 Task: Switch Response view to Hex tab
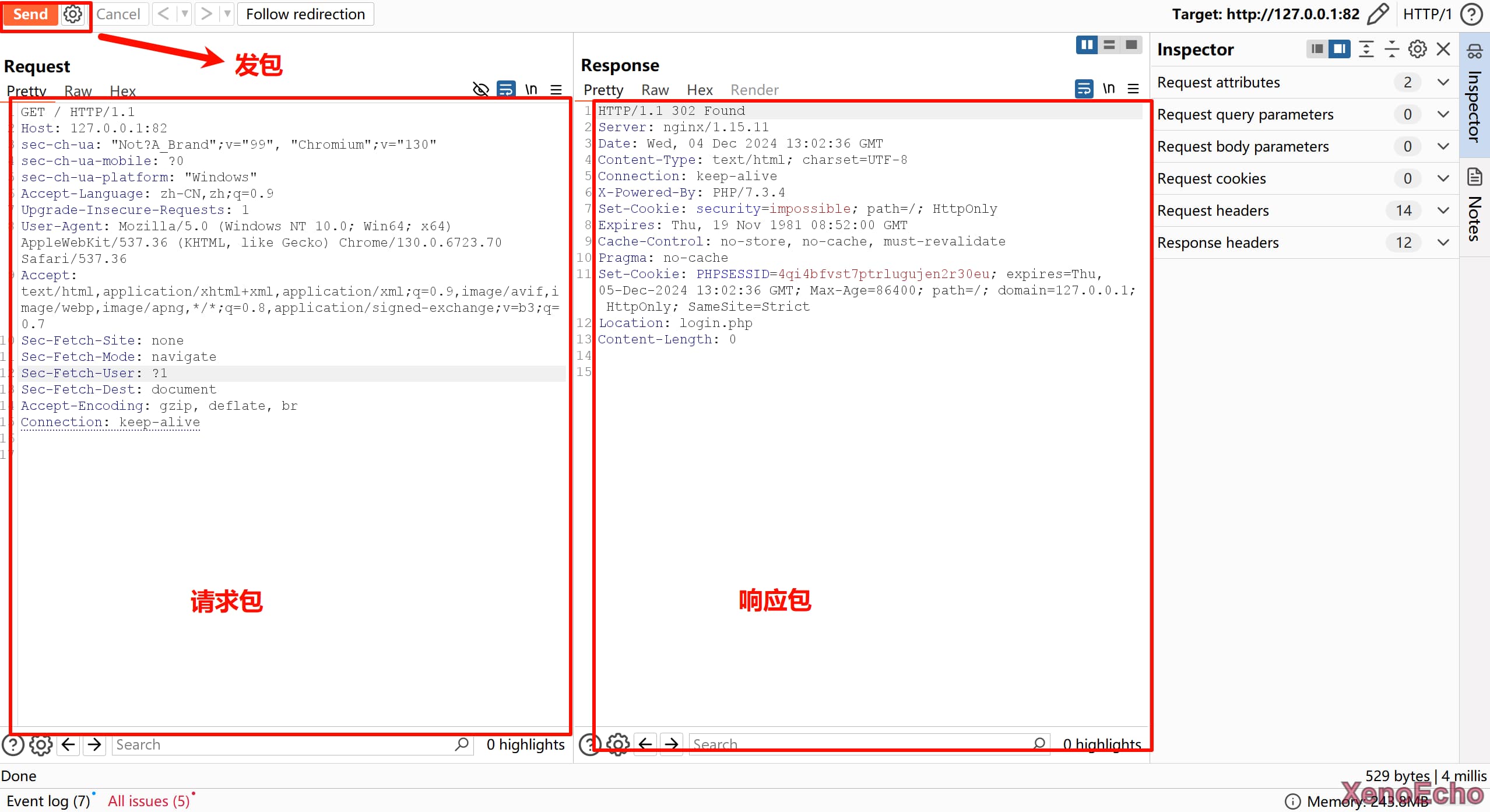(x=700, y=90)
